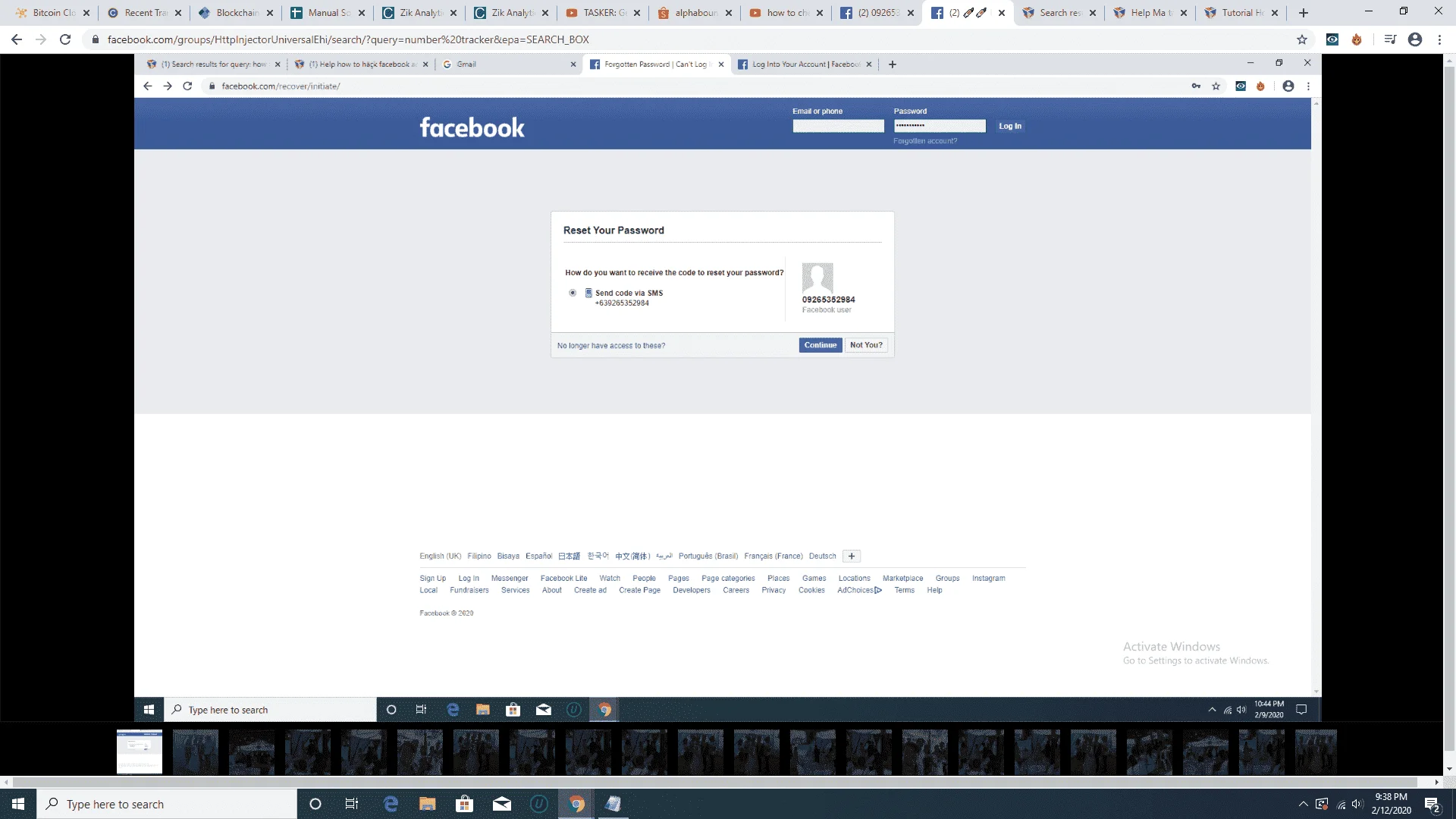
Task: Open the circular U app icon on the bottom taskbar
Action: pyautogui.click(x=539, y=804)
